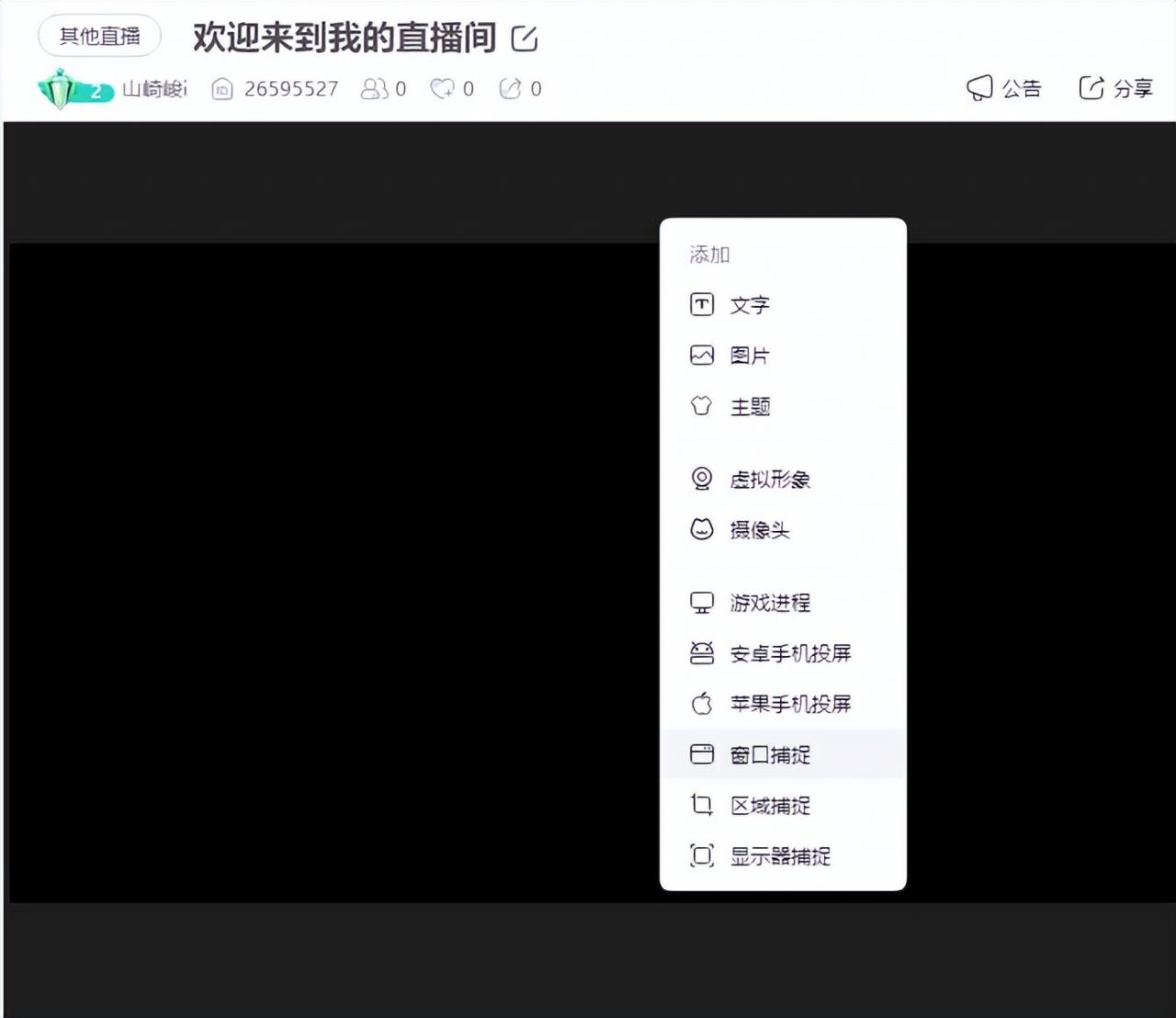Click the 显示器捕捉 display capture icon
The image size is (1176, 1018).
(702, 855)
